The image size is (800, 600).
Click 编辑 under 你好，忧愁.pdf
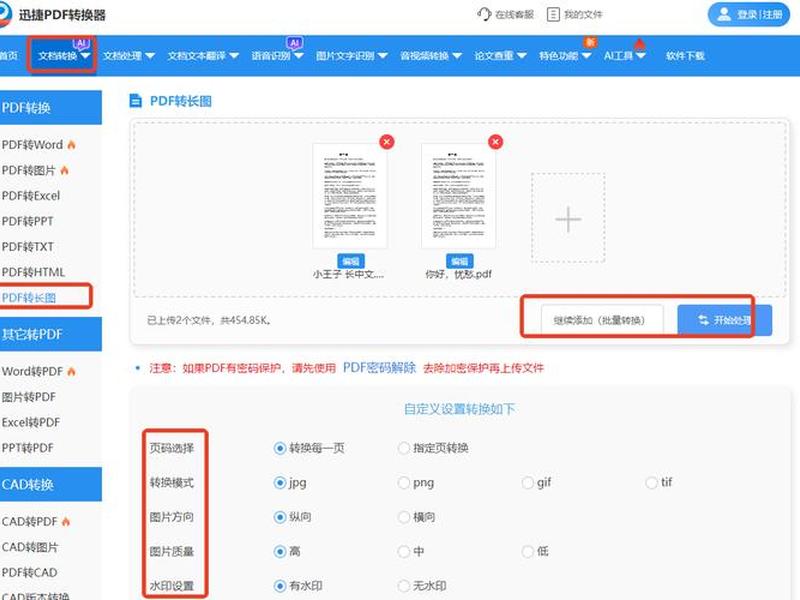[459, 261]
